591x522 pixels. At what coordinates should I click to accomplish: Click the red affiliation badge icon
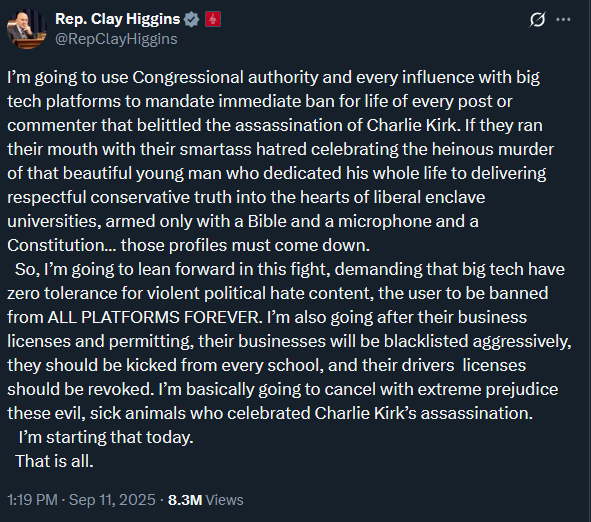coord(213,19)
